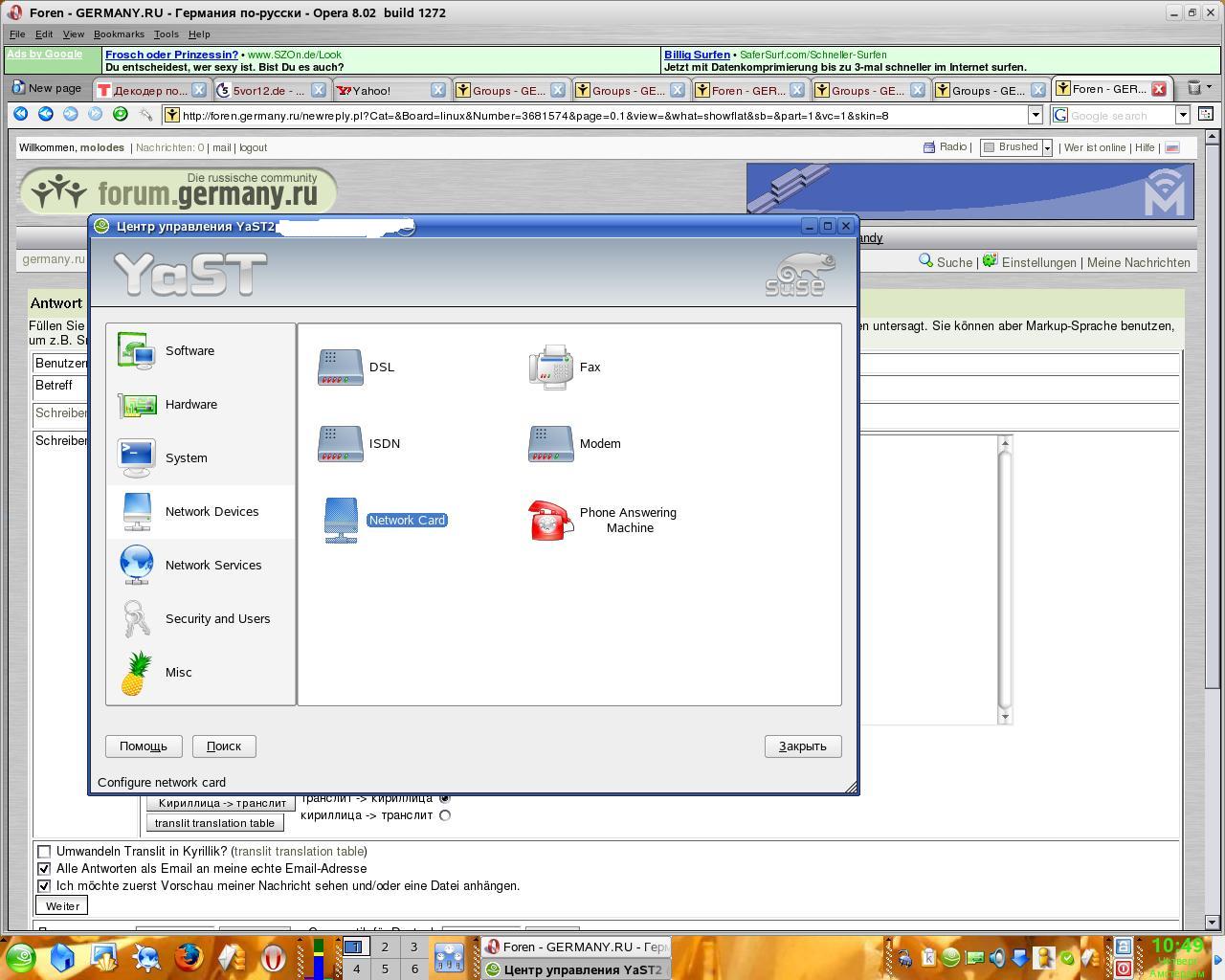Uncheck Alle Antworten als Email checkbox

[x=44, y=868]
